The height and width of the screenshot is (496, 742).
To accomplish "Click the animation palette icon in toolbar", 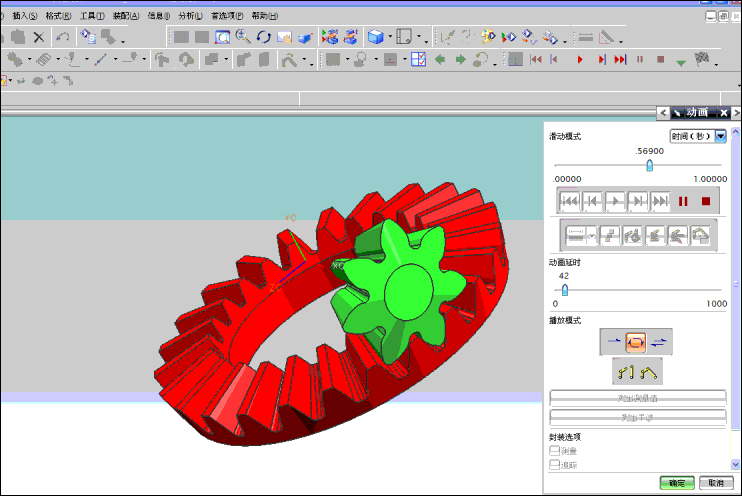I will [487, 37].
